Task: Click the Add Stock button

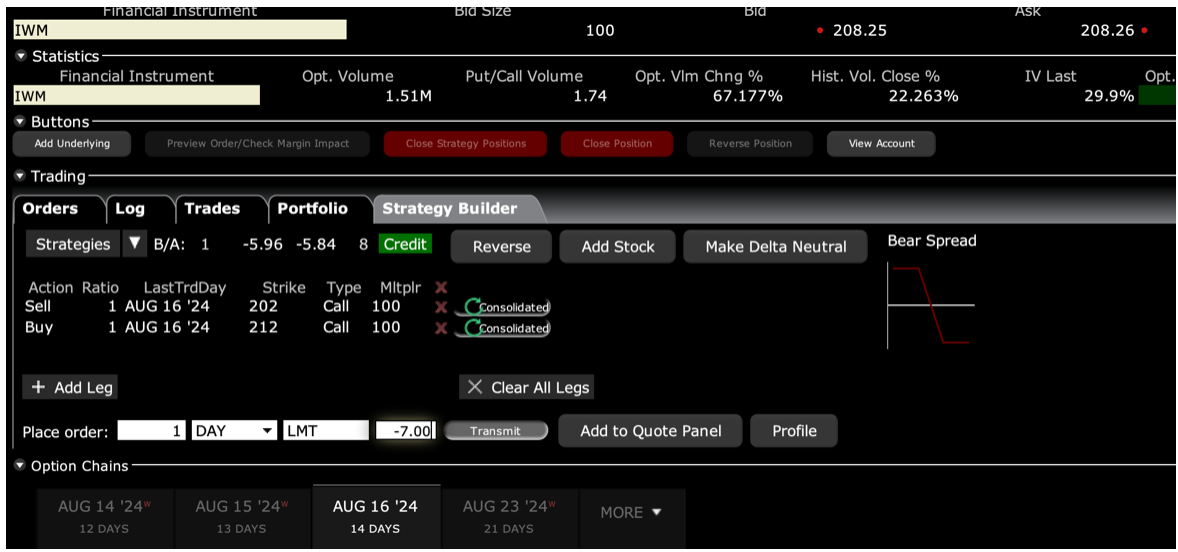Action: pyautogui.click(x=618, y=247)
